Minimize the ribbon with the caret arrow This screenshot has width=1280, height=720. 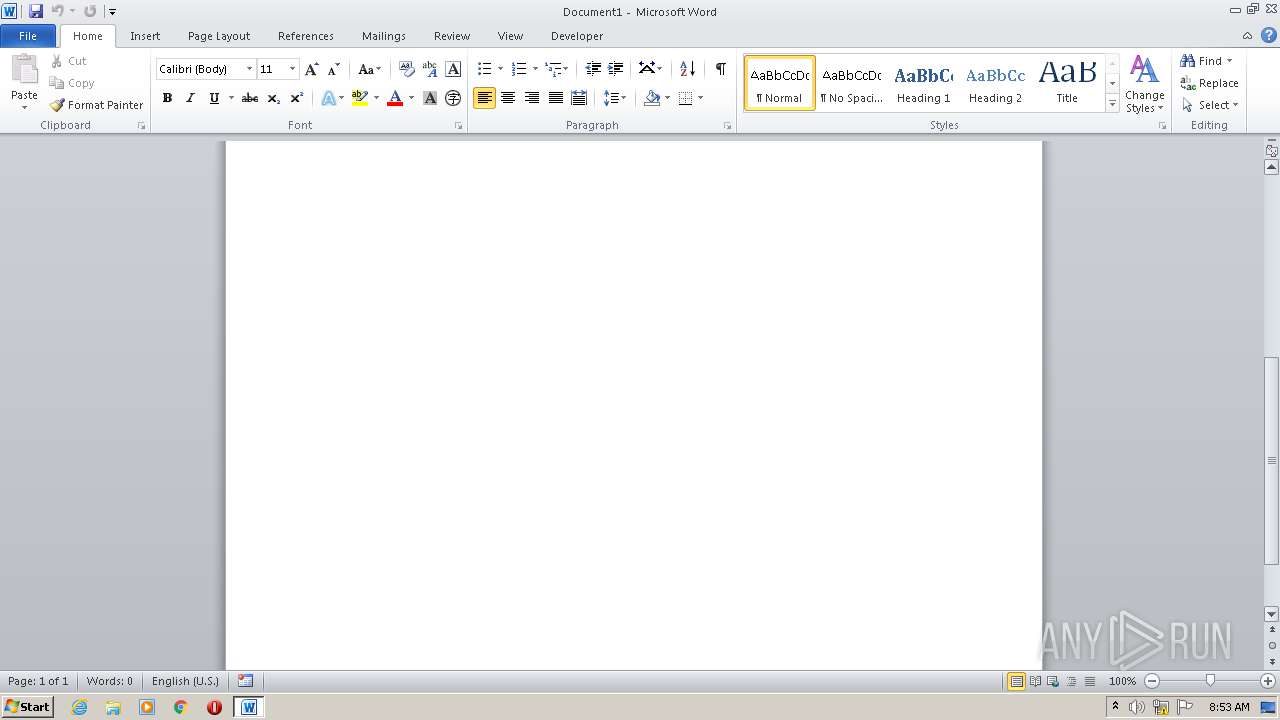coord(1248,35)
